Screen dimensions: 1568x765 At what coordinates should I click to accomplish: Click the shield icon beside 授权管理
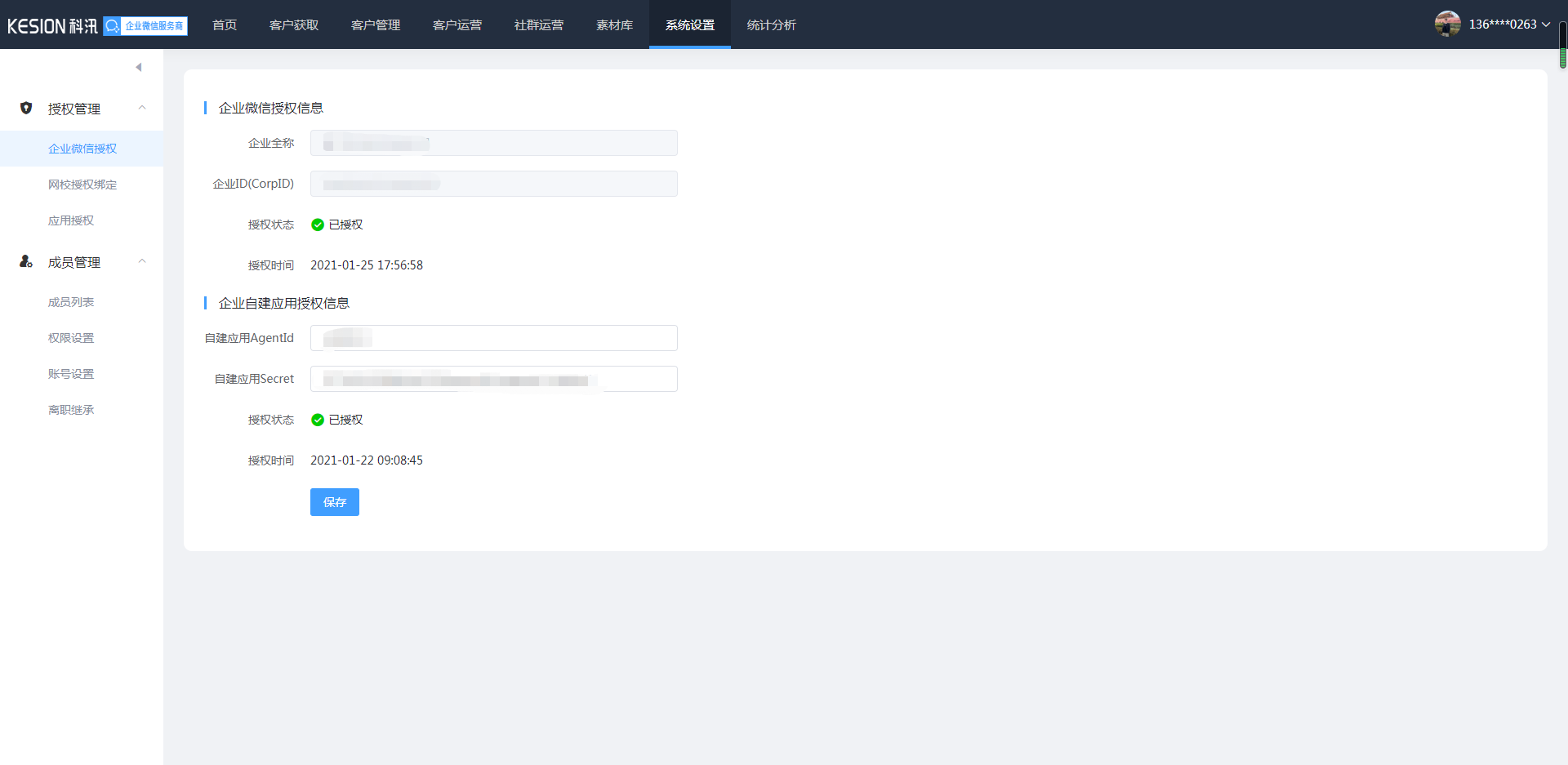click(x=26, y=108)
